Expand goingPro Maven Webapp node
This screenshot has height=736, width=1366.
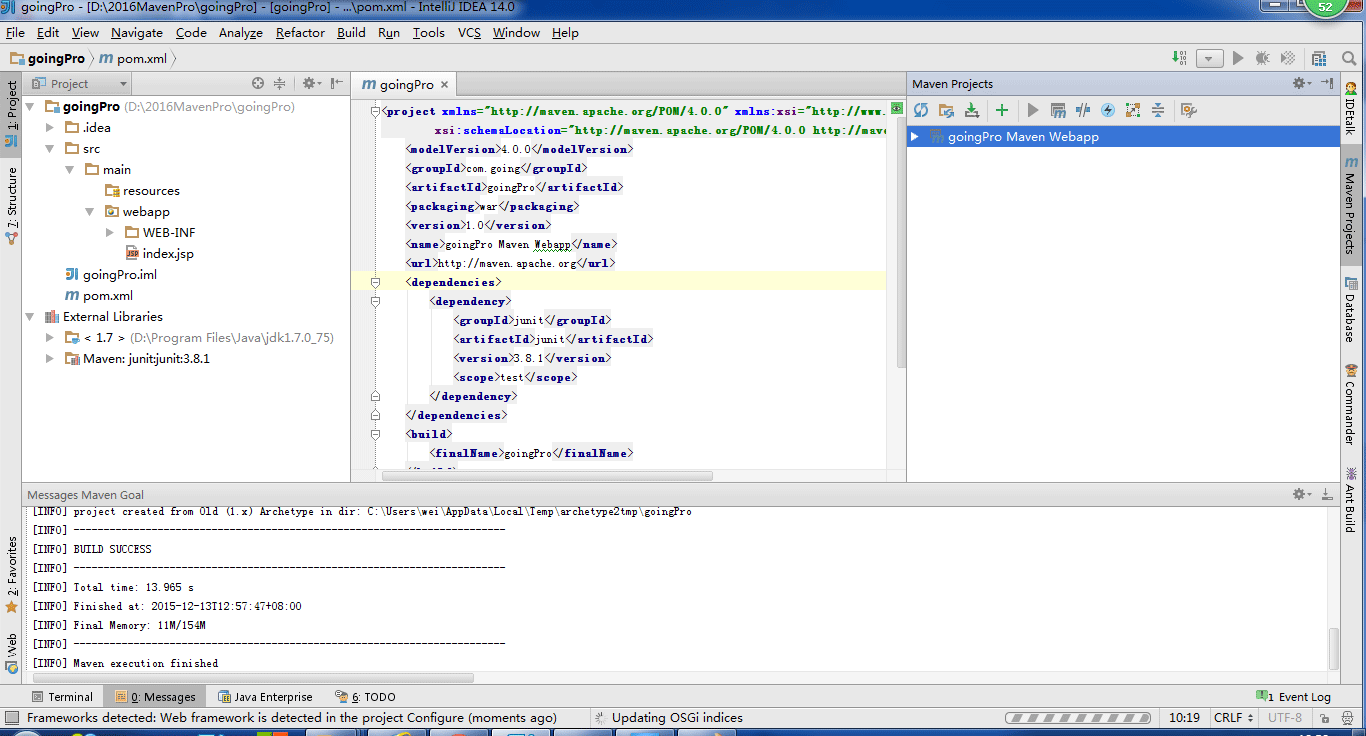click(915, 136)
